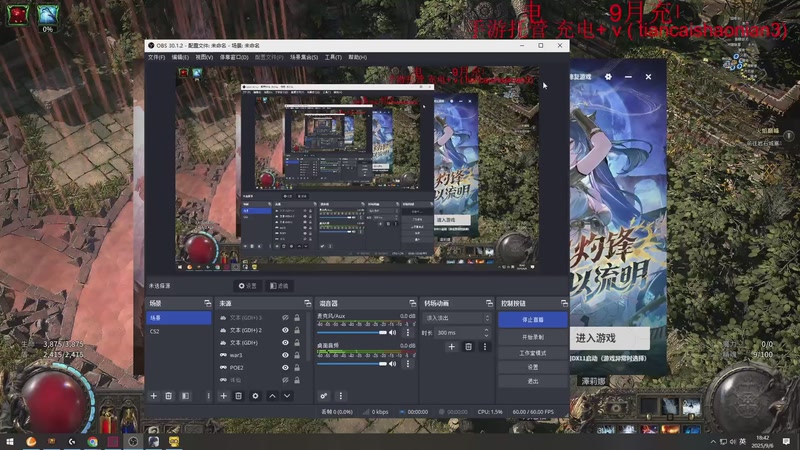This screenshot has width=800, height=450.
Task: Toggle lock on war3 source
Action: tap(297, 355)
